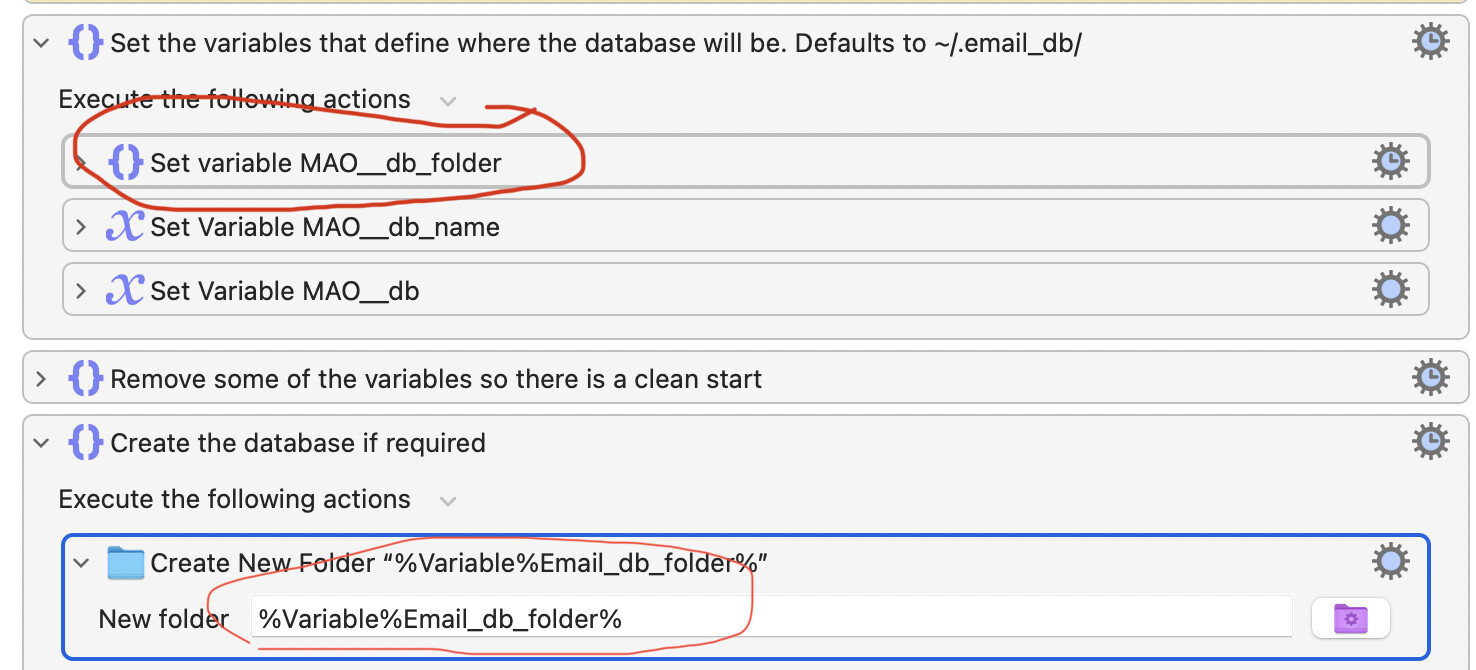Click the New folder path text field

[771, 618]
